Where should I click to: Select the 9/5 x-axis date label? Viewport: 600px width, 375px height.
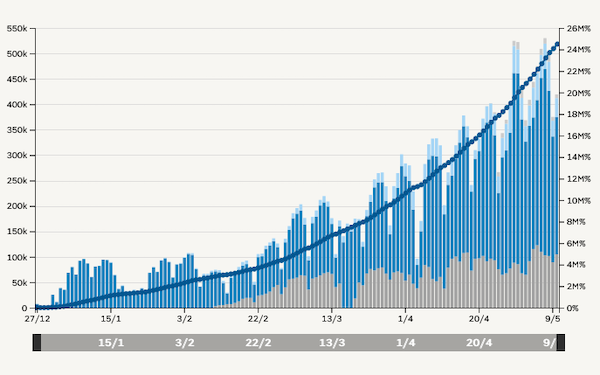tap(553, 319)
